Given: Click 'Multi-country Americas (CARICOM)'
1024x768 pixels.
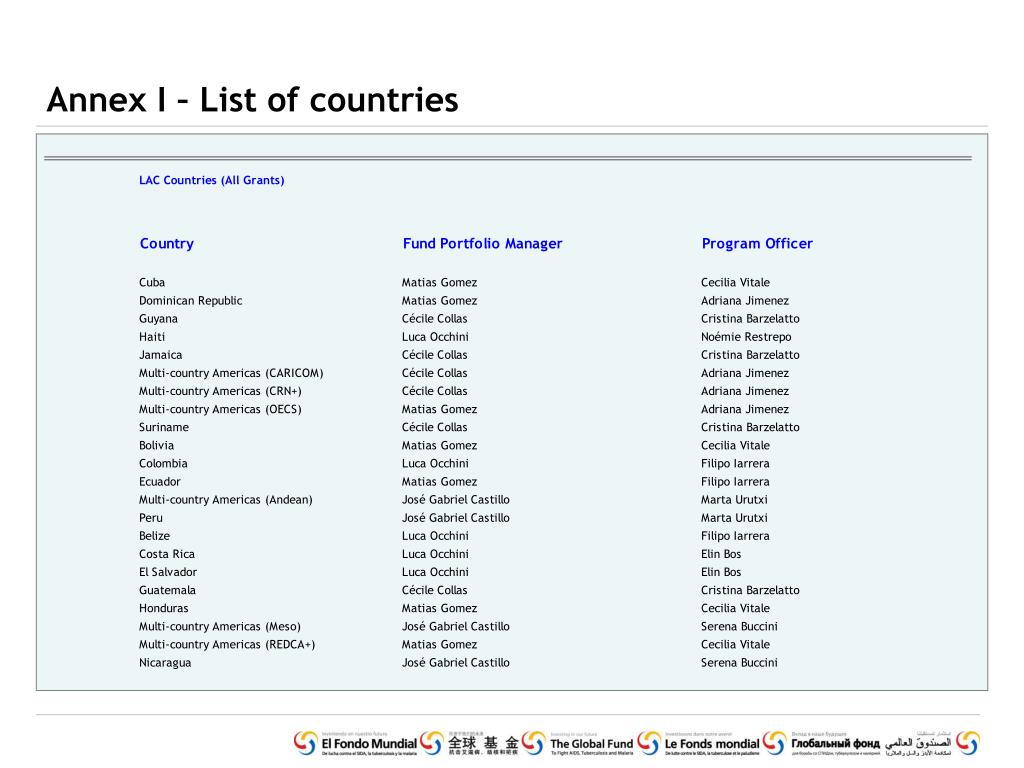Looking at the screenshot, I should tap(231, 373).
